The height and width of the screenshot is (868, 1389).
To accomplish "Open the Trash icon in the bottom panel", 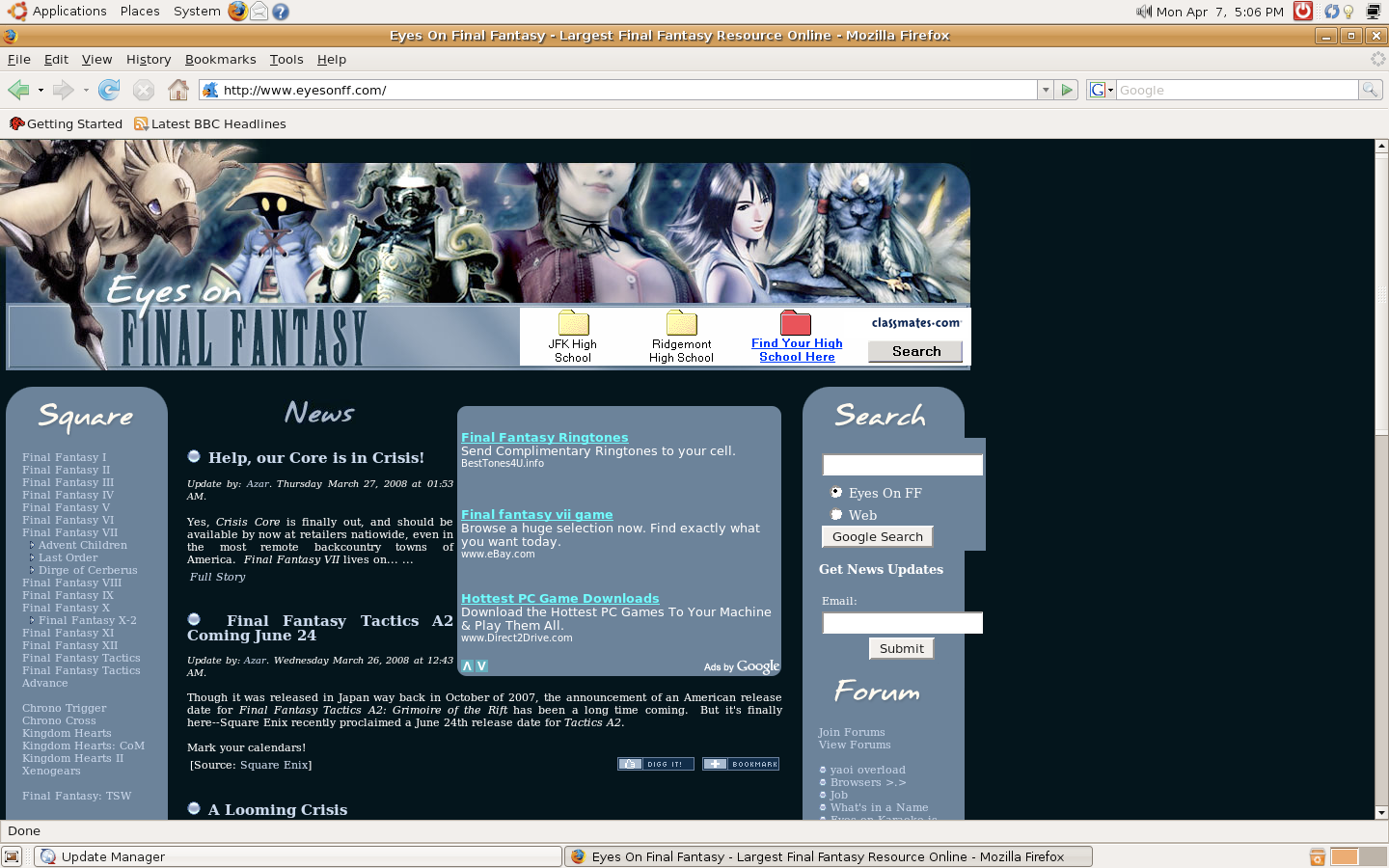I will [1317, 856].
